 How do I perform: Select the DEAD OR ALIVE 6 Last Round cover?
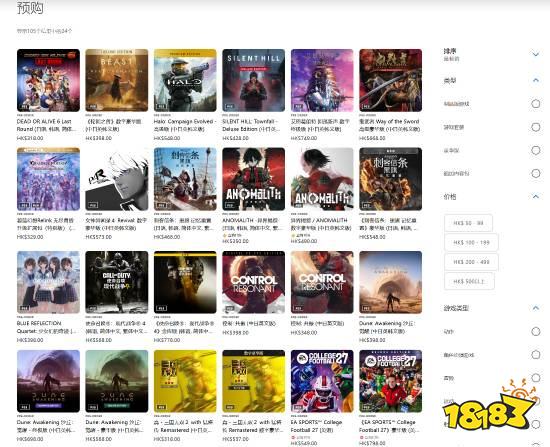click(x=48, y=80)
